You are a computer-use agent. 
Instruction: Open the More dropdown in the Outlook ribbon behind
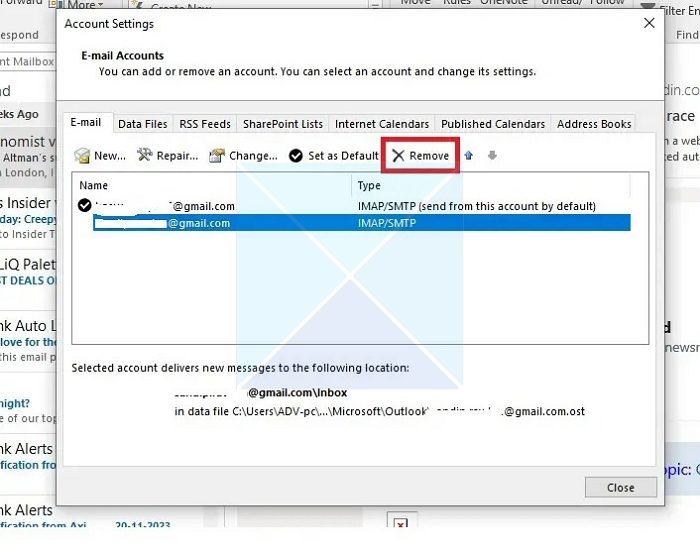85,4
